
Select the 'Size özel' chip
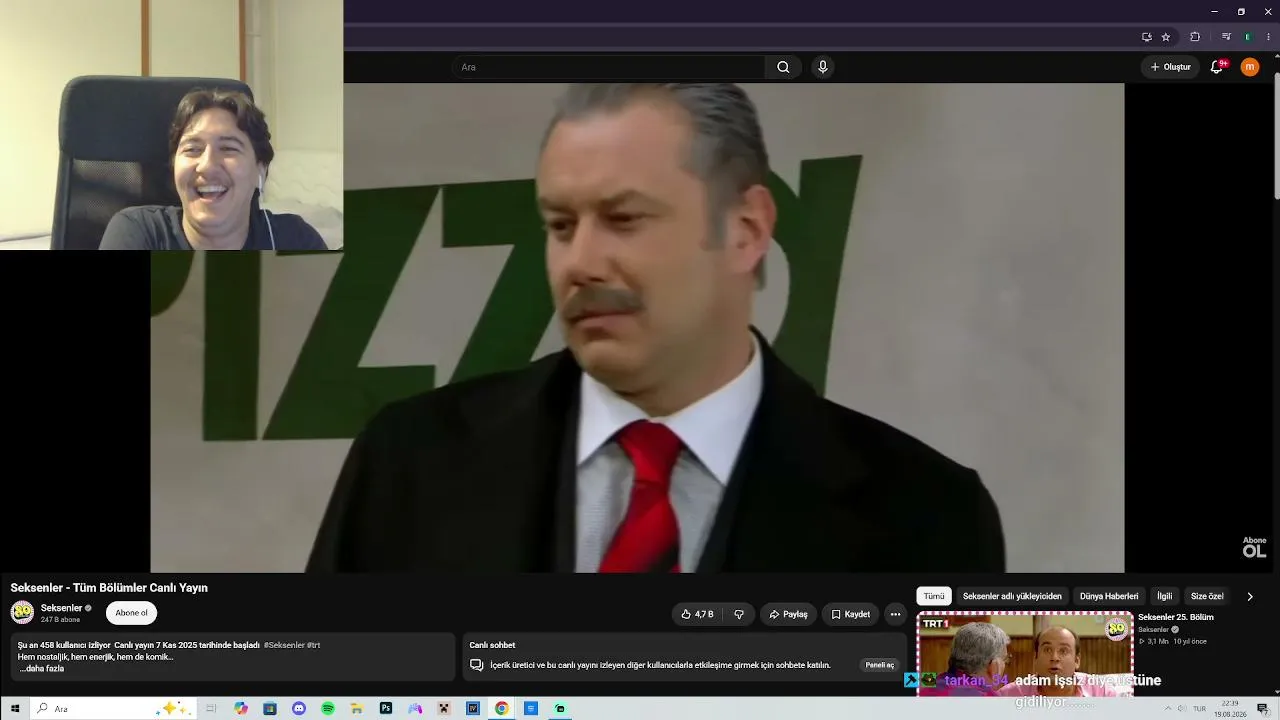coord(1207,596)
